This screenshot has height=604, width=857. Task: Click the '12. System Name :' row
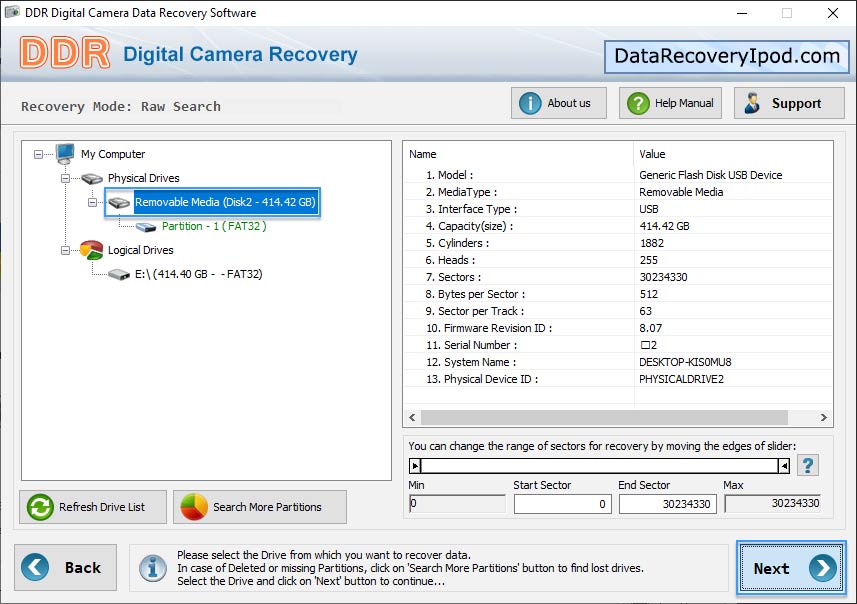point(618,362)
